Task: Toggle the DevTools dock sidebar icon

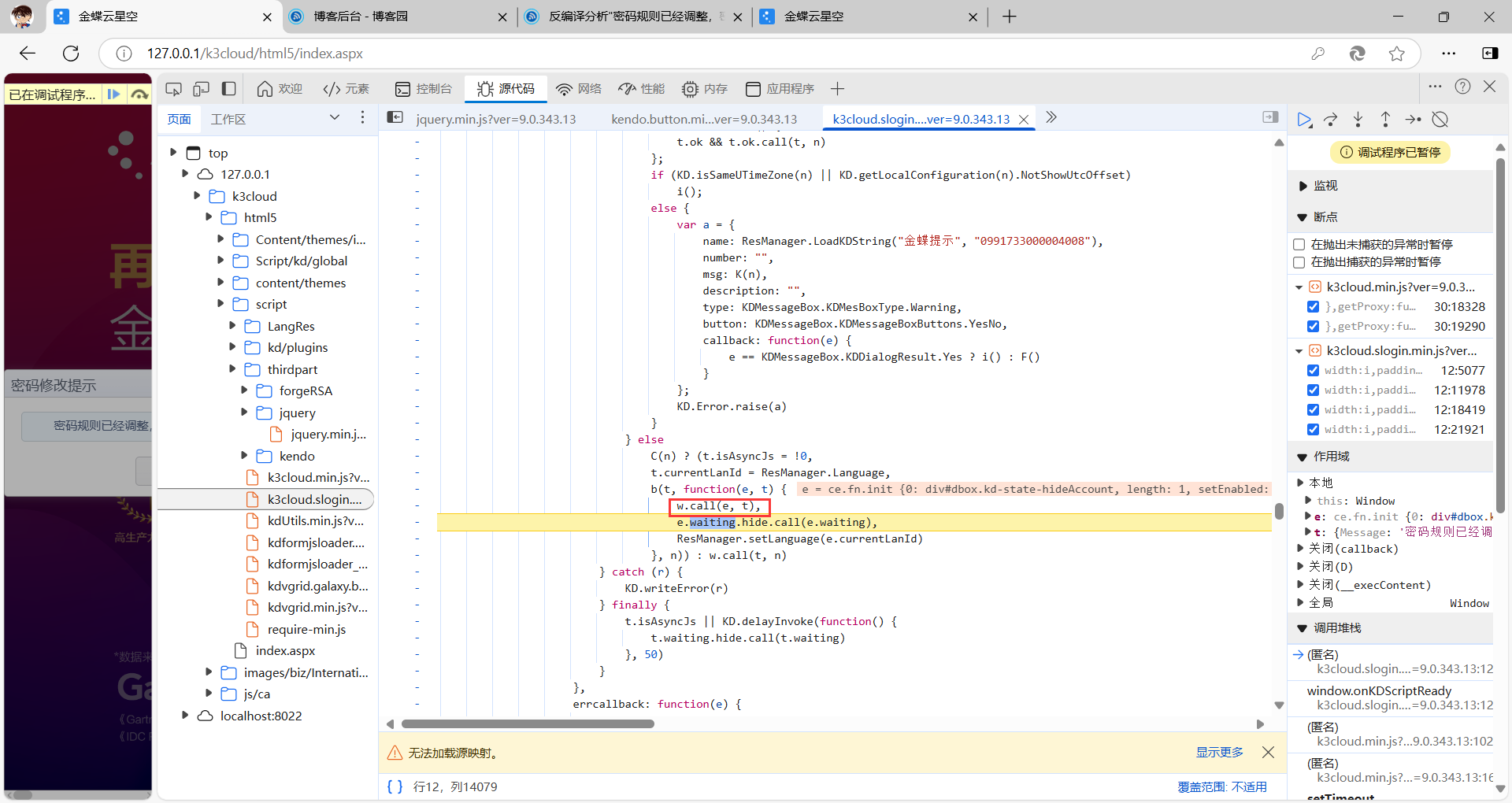Action: [x=228, y=89]
